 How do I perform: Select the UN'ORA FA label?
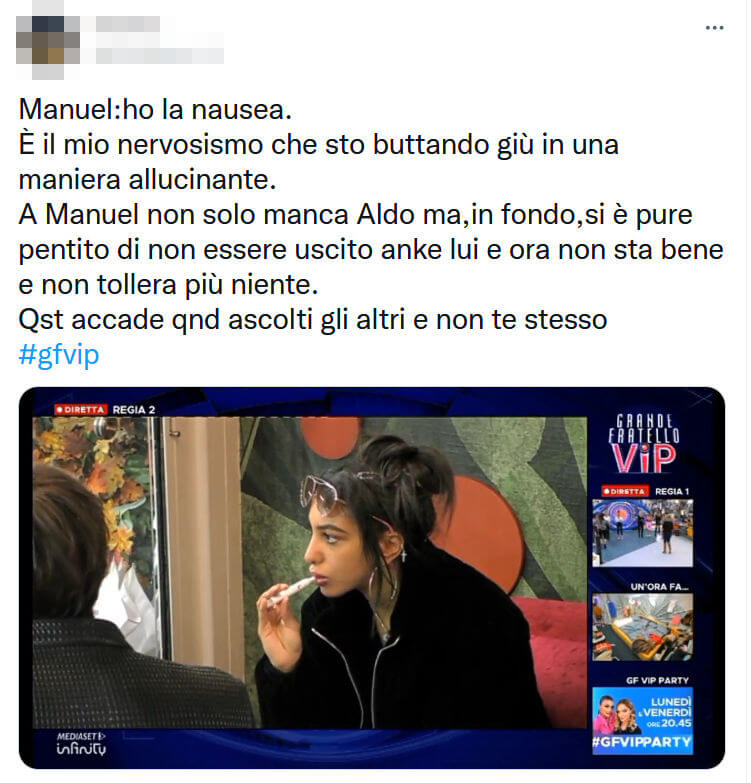[x=659, y=587]
